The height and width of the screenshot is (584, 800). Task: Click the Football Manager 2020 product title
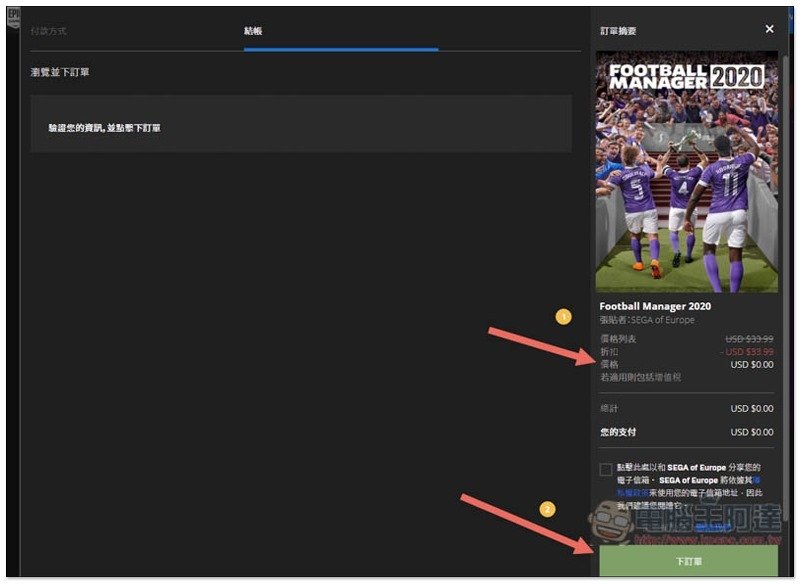[655, 306]
